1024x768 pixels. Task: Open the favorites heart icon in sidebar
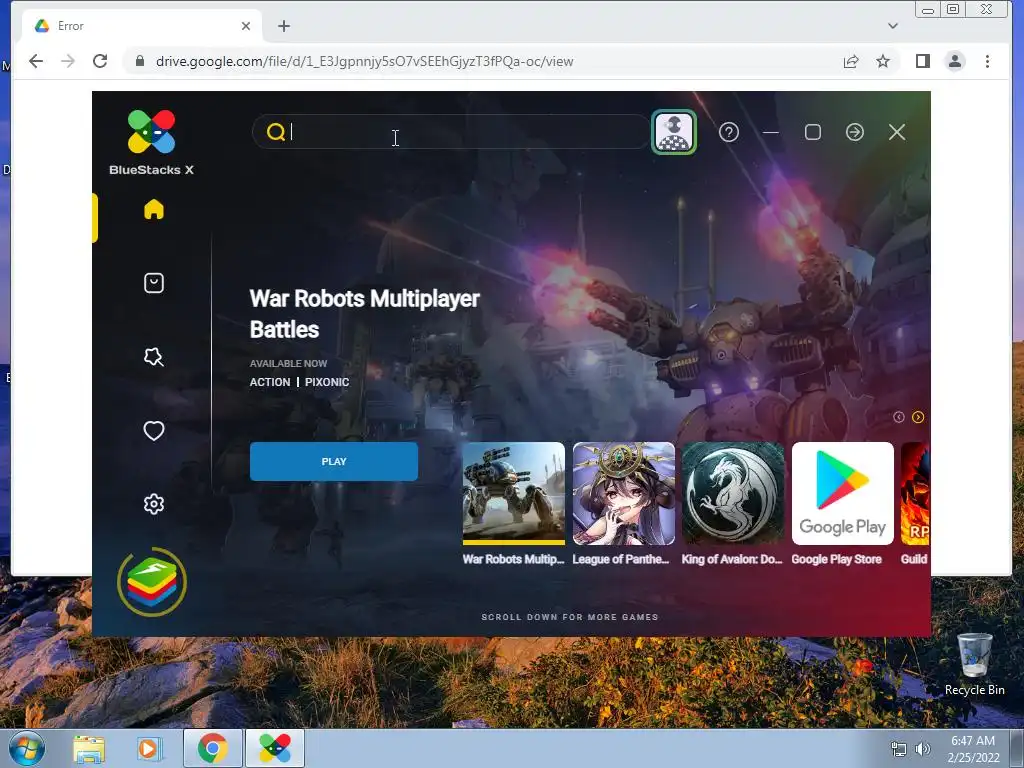[153, 431]
